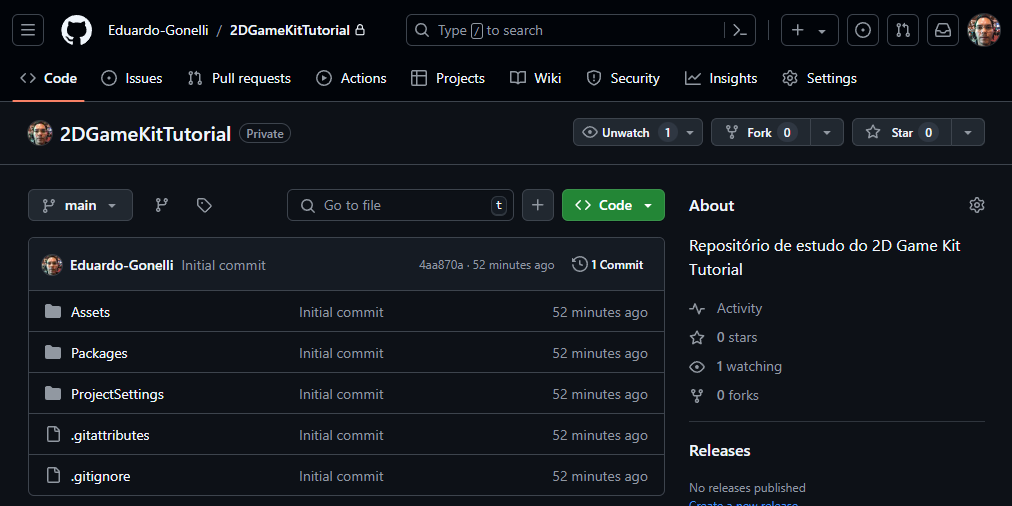Screen dimensions: 1012x506
Task: Click the Go to file search field
Action: click(x=400, y=205)
